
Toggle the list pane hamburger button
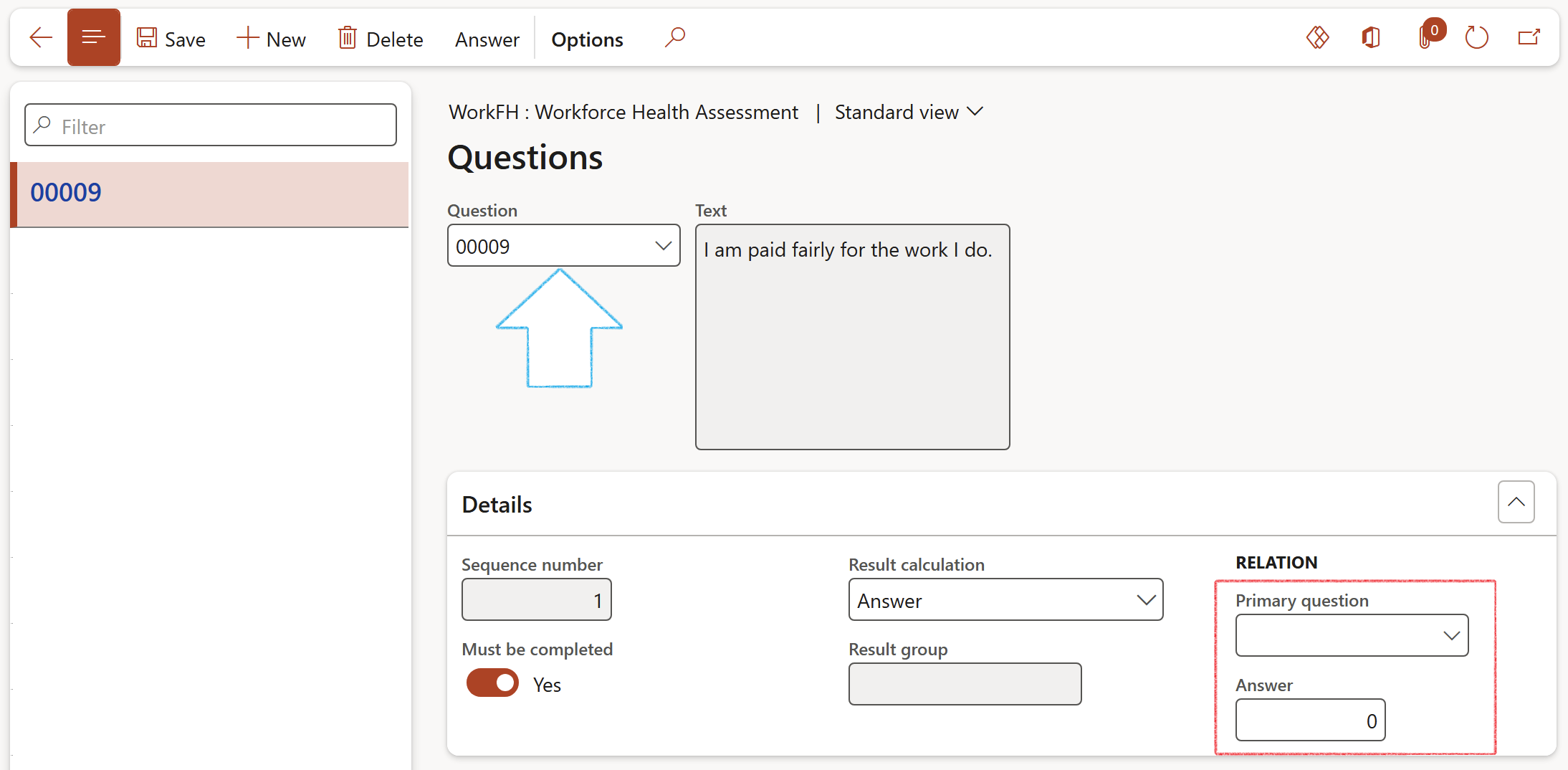click(x=94, y=38)
